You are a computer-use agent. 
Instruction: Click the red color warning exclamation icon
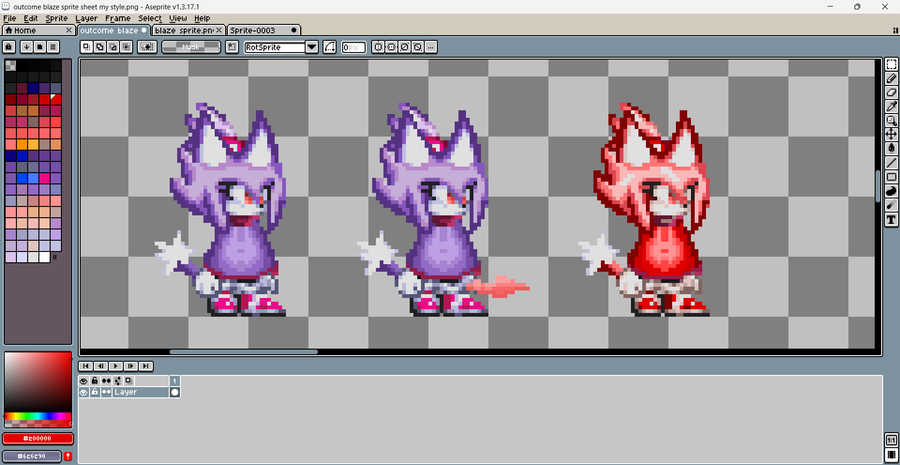click(x=68, y=456)
